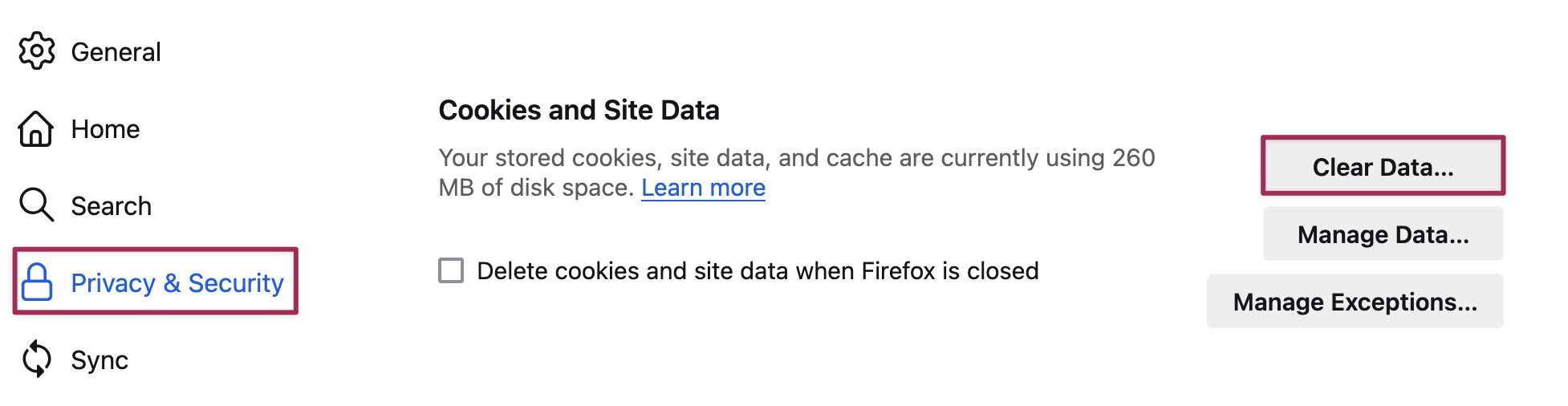Screen dimensions: 1568x406
Task: Open the Learn more link
Action: point(703,188)
